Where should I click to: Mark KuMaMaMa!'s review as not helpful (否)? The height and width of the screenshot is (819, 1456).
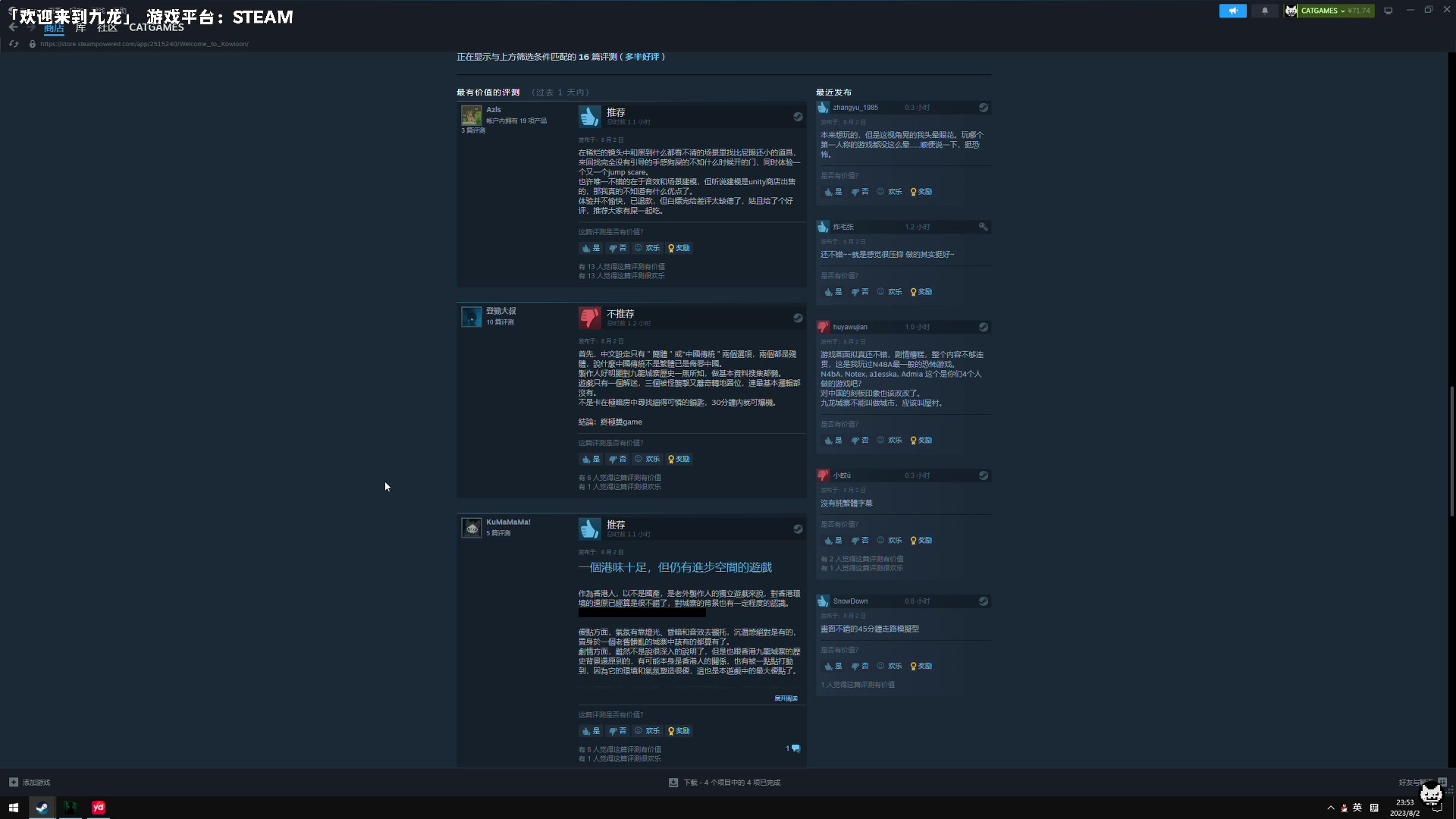pos(618,731)
